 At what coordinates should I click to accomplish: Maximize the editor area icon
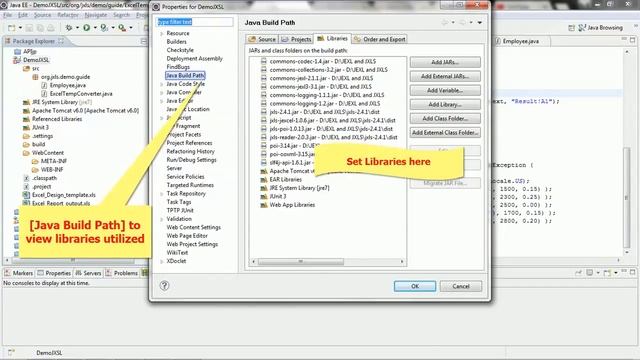pos(633,40)
